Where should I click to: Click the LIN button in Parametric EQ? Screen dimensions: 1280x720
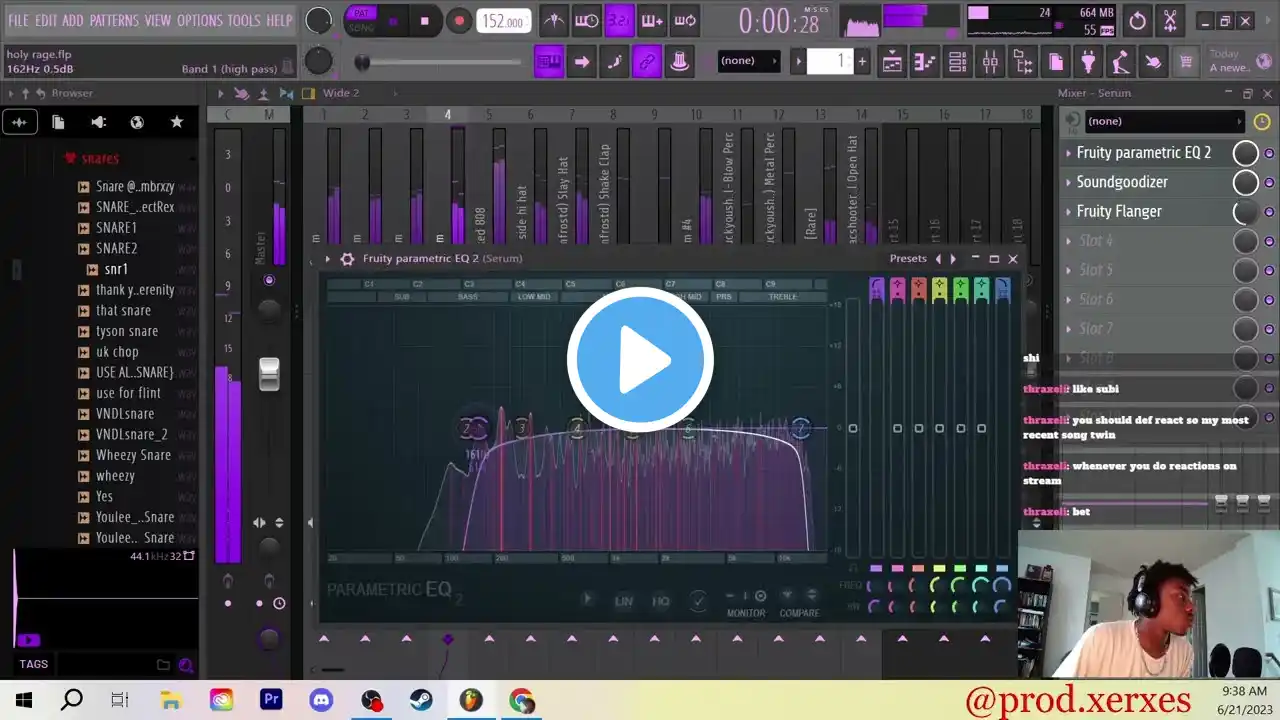click(624, 601)
